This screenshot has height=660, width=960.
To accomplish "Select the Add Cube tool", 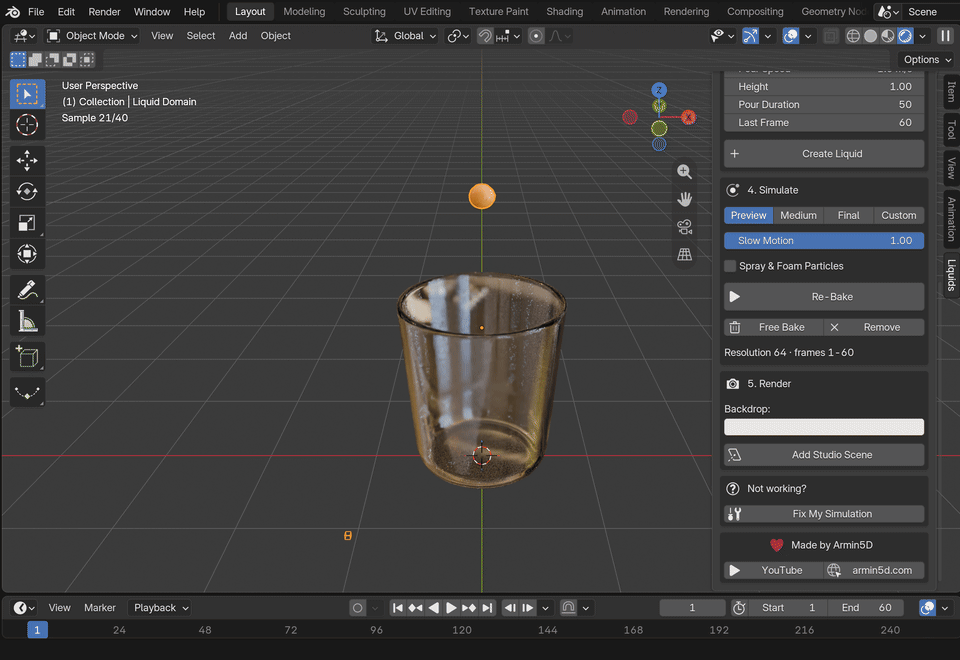I will pyautogui.click(x=27, y=356).
